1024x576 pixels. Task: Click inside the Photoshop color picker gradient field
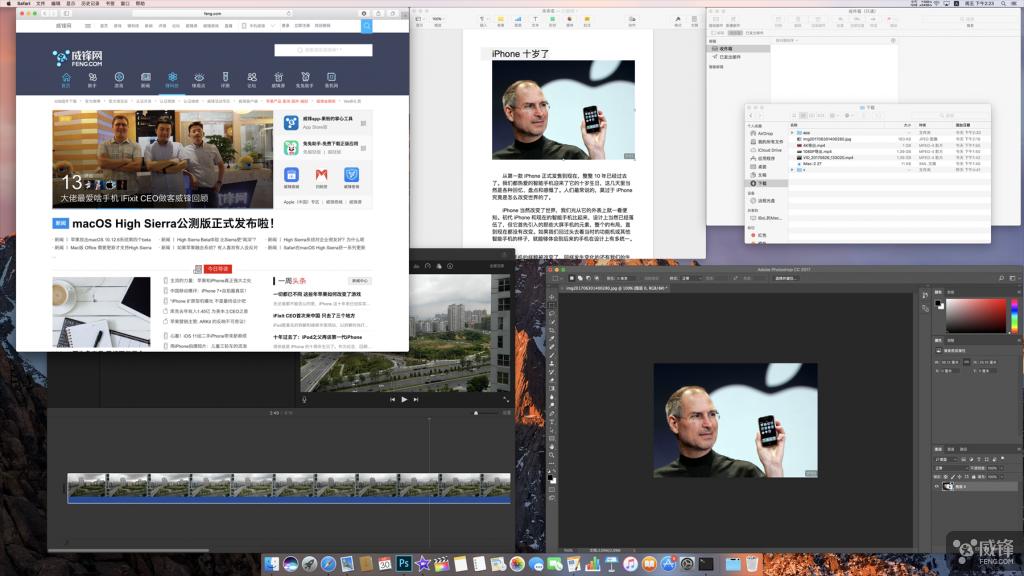click(x=975, y=315)
